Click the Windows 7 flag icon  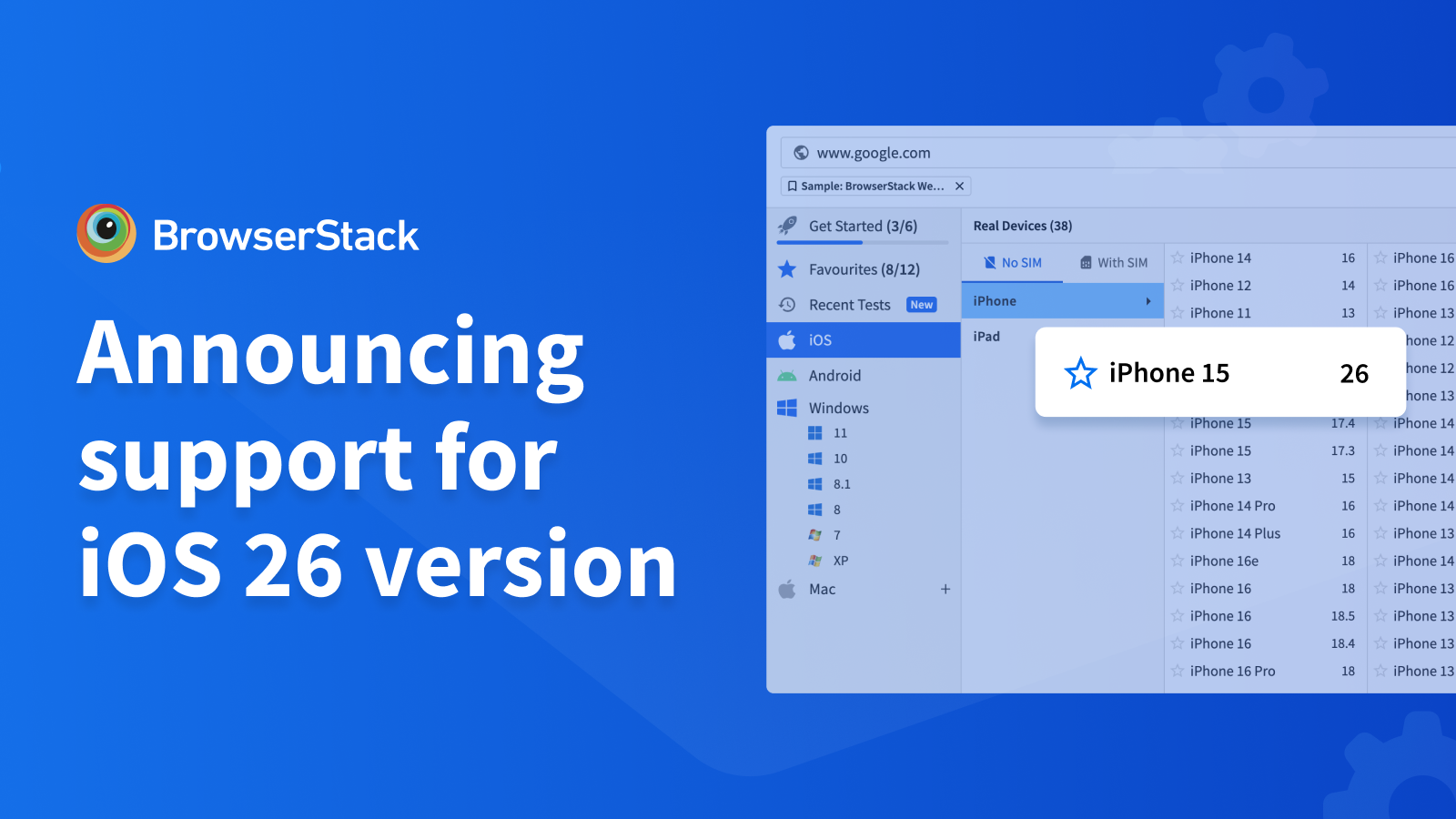coord(815,535)
